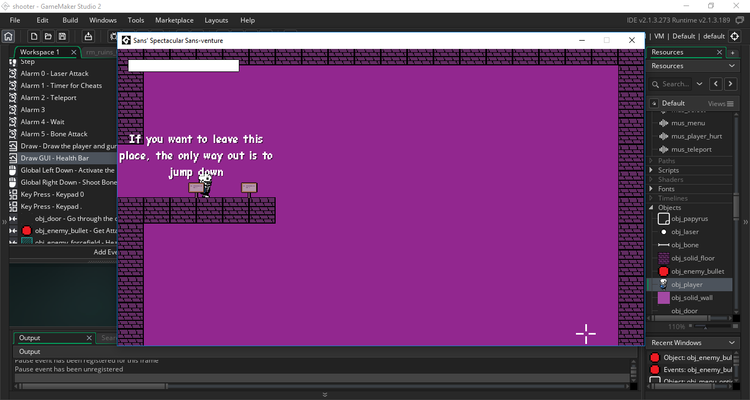Viewport: 750px width, 400px height.
Task: Go to next search result
Action: (x=730, y=84)
